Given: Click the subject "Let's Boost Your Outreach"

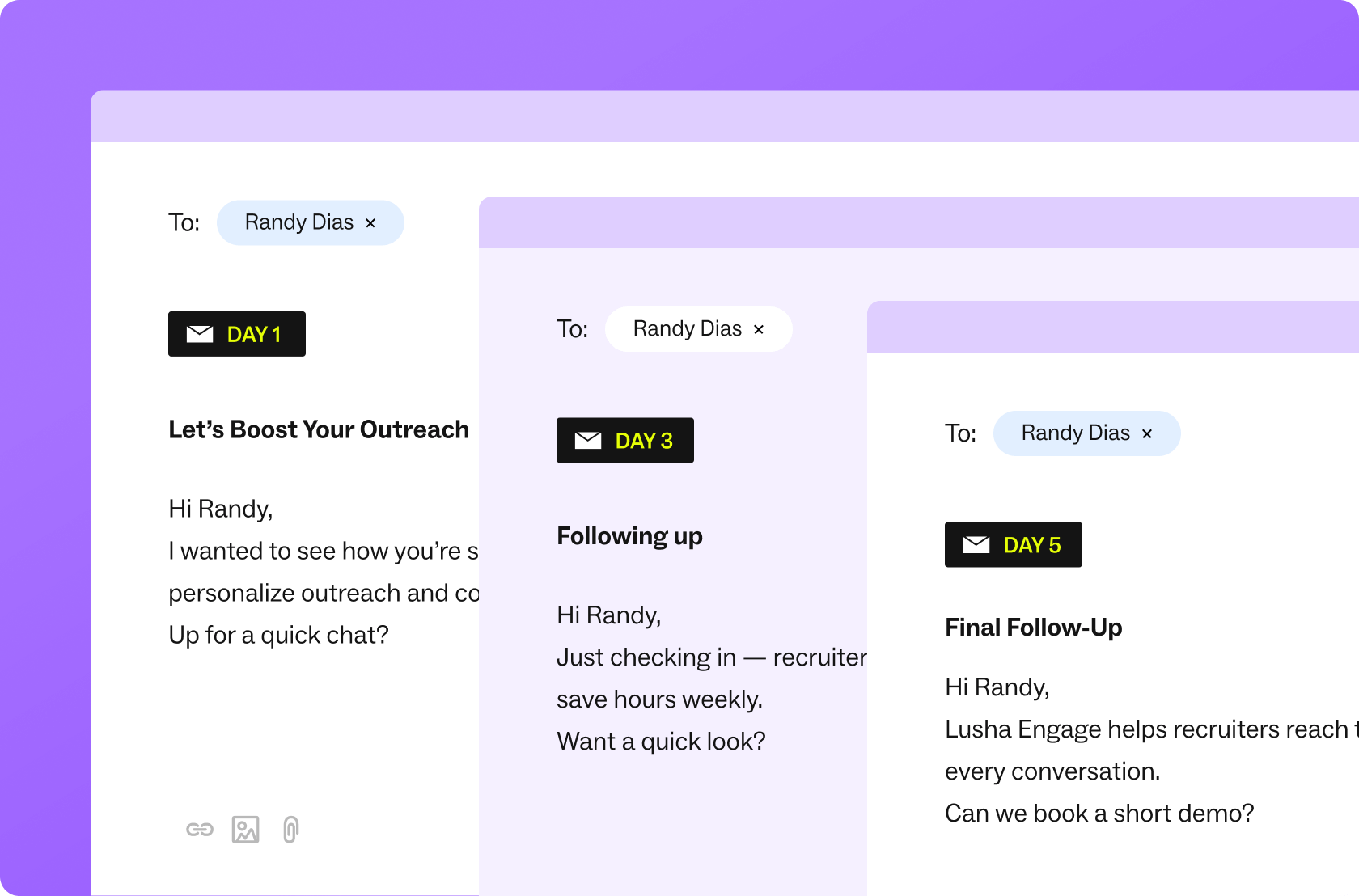Looking at the screenshot, I should click(x=319, y=429).
